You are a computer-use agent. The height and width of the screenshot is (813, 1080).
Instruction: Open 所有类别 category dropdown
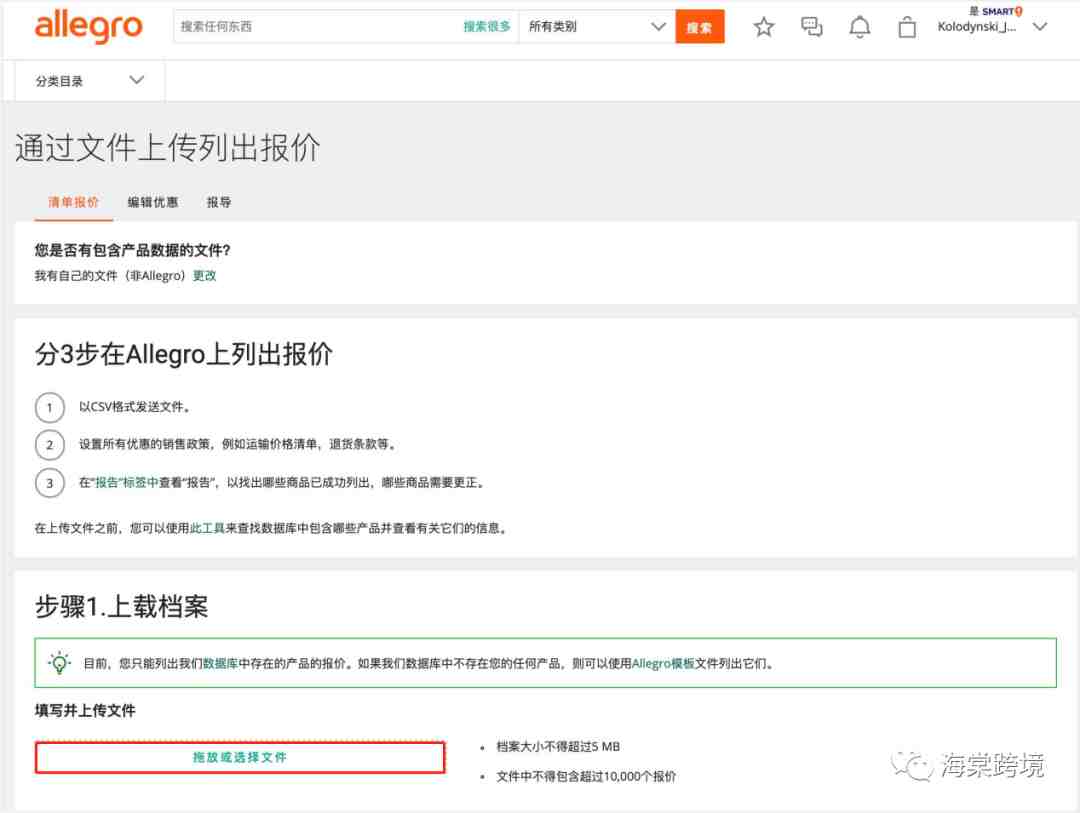coord(596,27)
